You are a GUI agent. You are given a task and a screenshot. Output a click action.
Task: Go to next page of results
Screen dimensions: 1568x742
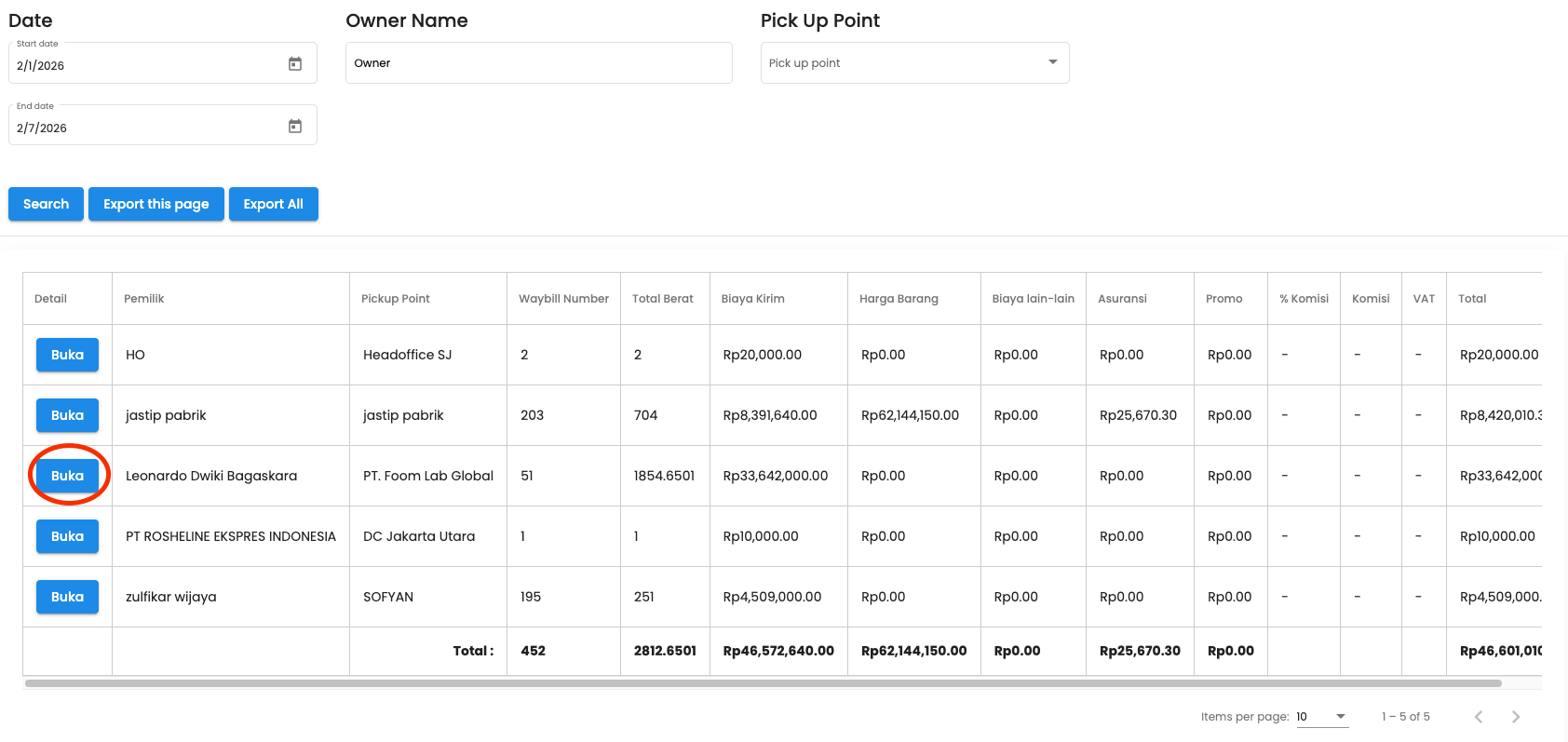1515,717
